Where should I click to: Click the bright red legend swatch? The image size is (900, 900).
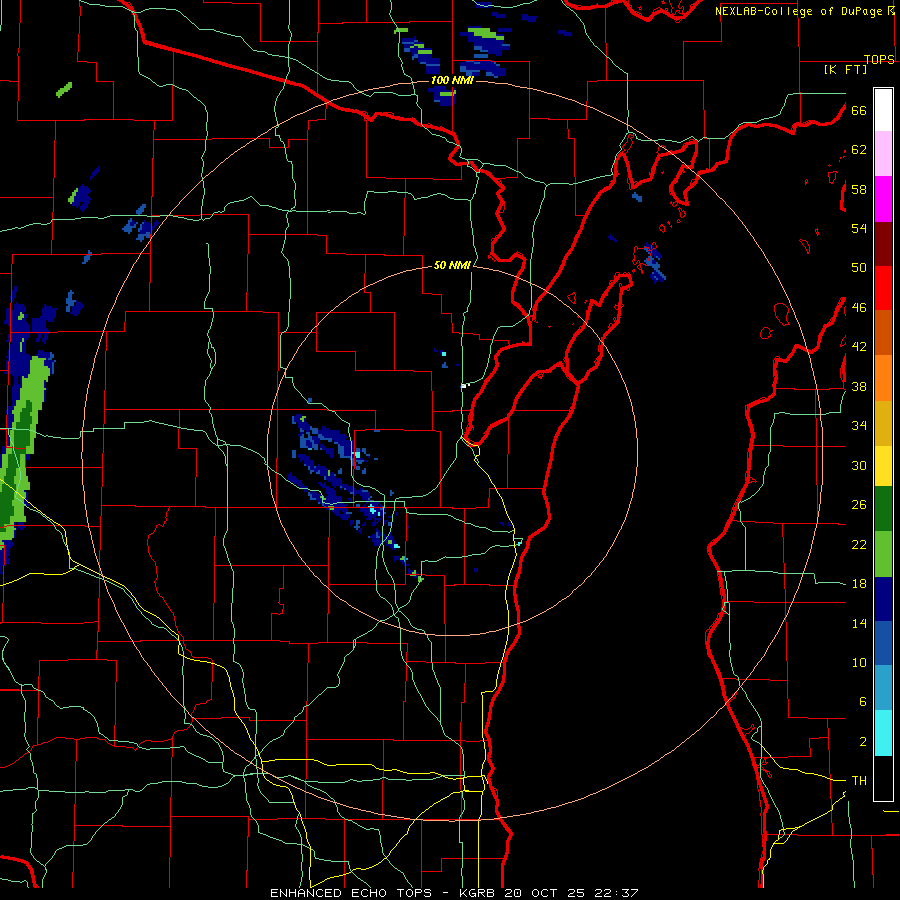pyautogui.click(x=883, y=288)
